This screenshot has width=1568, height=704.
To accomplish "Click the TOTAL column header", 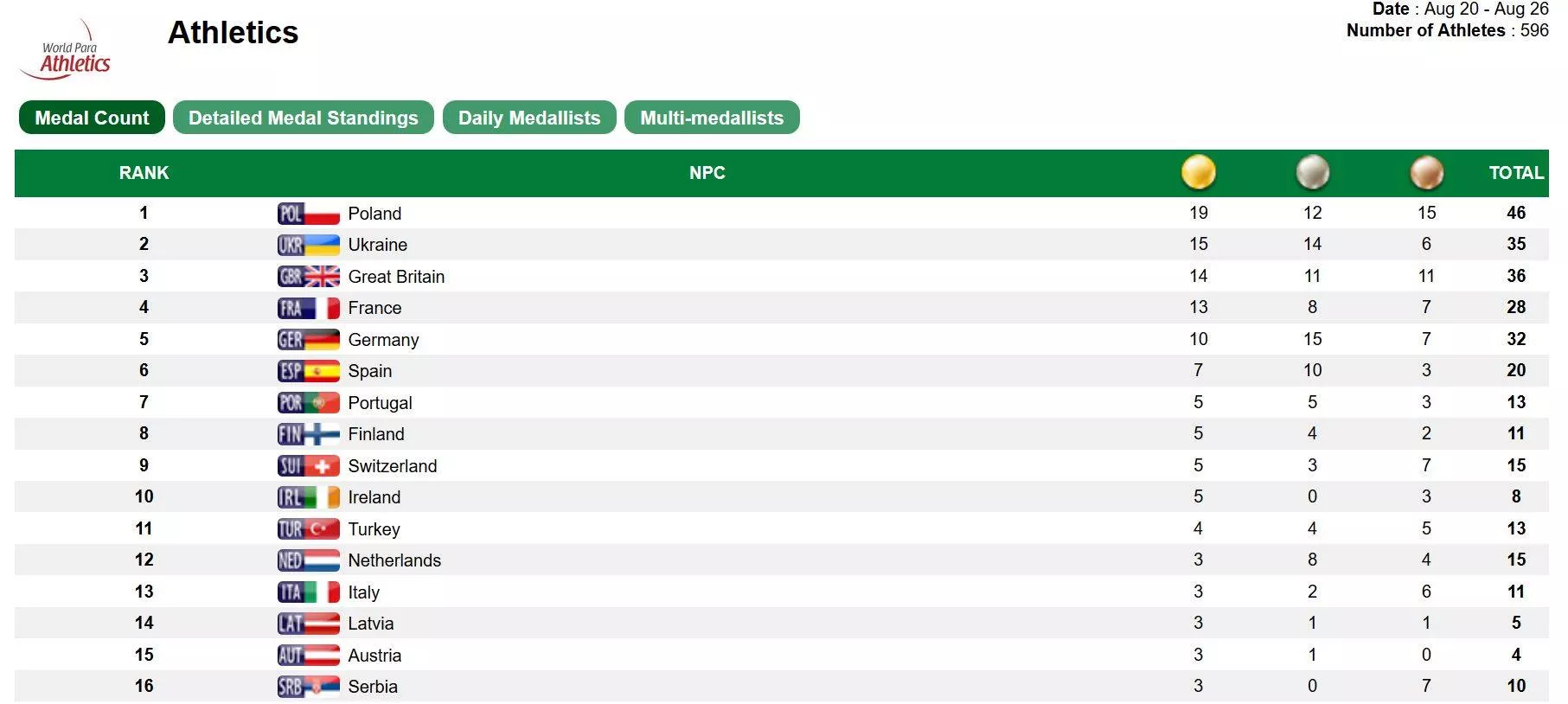I will click(x=1515, y=173).
